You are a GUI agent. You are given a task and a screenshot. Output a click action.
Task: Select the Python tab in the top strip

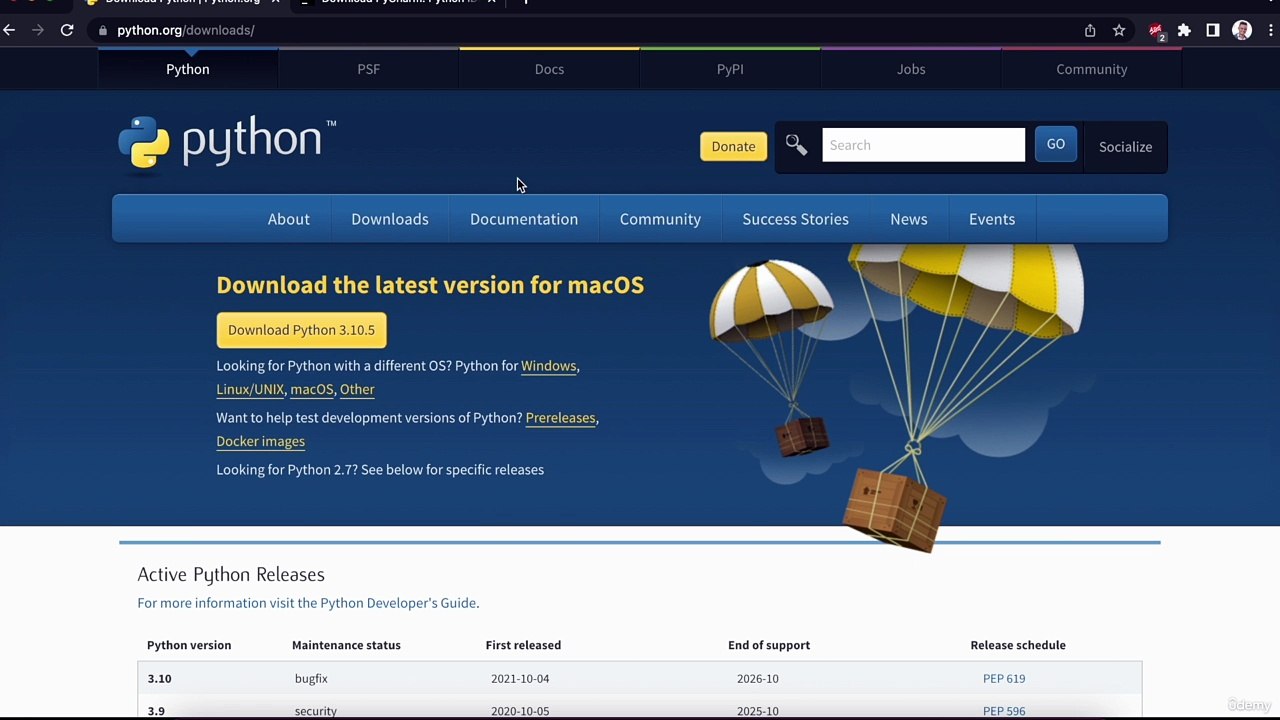click(x=188, y=69)
